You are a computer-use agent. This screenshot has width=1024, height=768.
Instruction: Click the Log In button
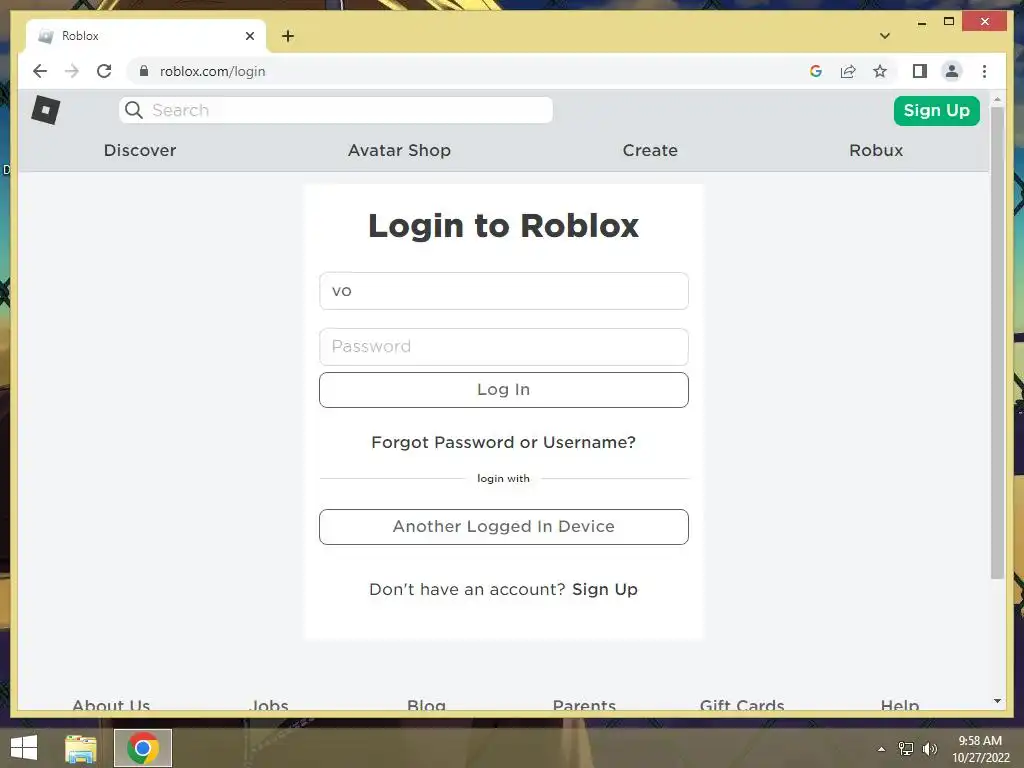pos(504,390)
